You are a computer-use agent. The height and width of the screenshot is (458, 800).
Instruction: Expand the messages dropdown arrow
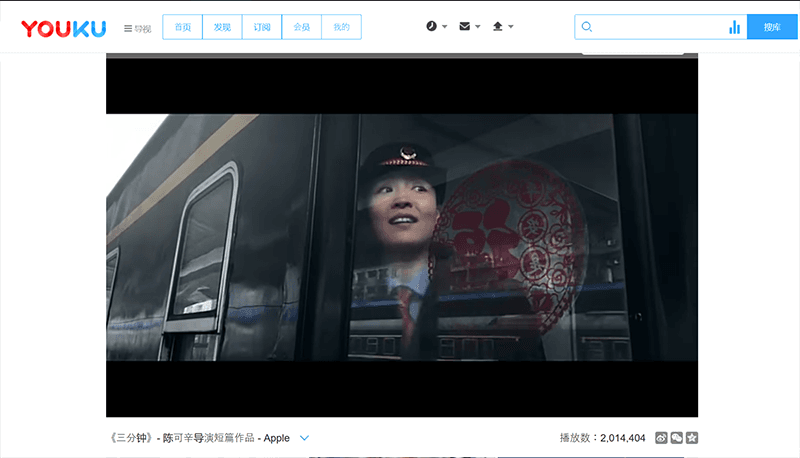(x=477, y=27)
